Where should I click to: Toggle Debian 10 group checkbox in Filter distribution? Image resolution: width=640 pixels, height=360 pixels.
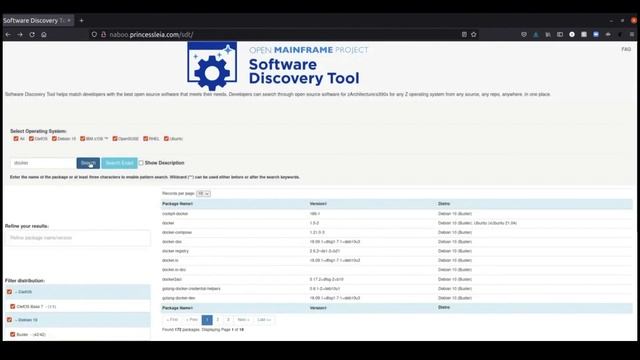point(9,320)
